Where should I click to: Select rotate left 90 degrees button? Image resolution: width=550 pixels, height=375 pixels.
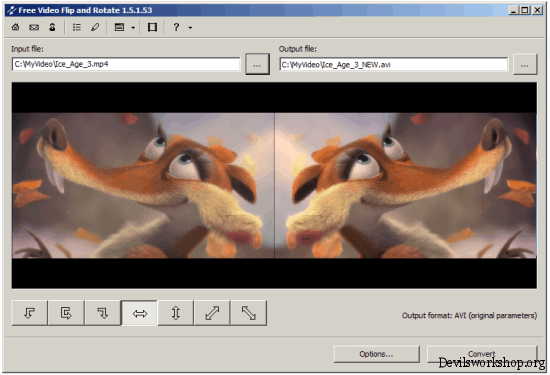pyautogui.click(x=29, y=313)
